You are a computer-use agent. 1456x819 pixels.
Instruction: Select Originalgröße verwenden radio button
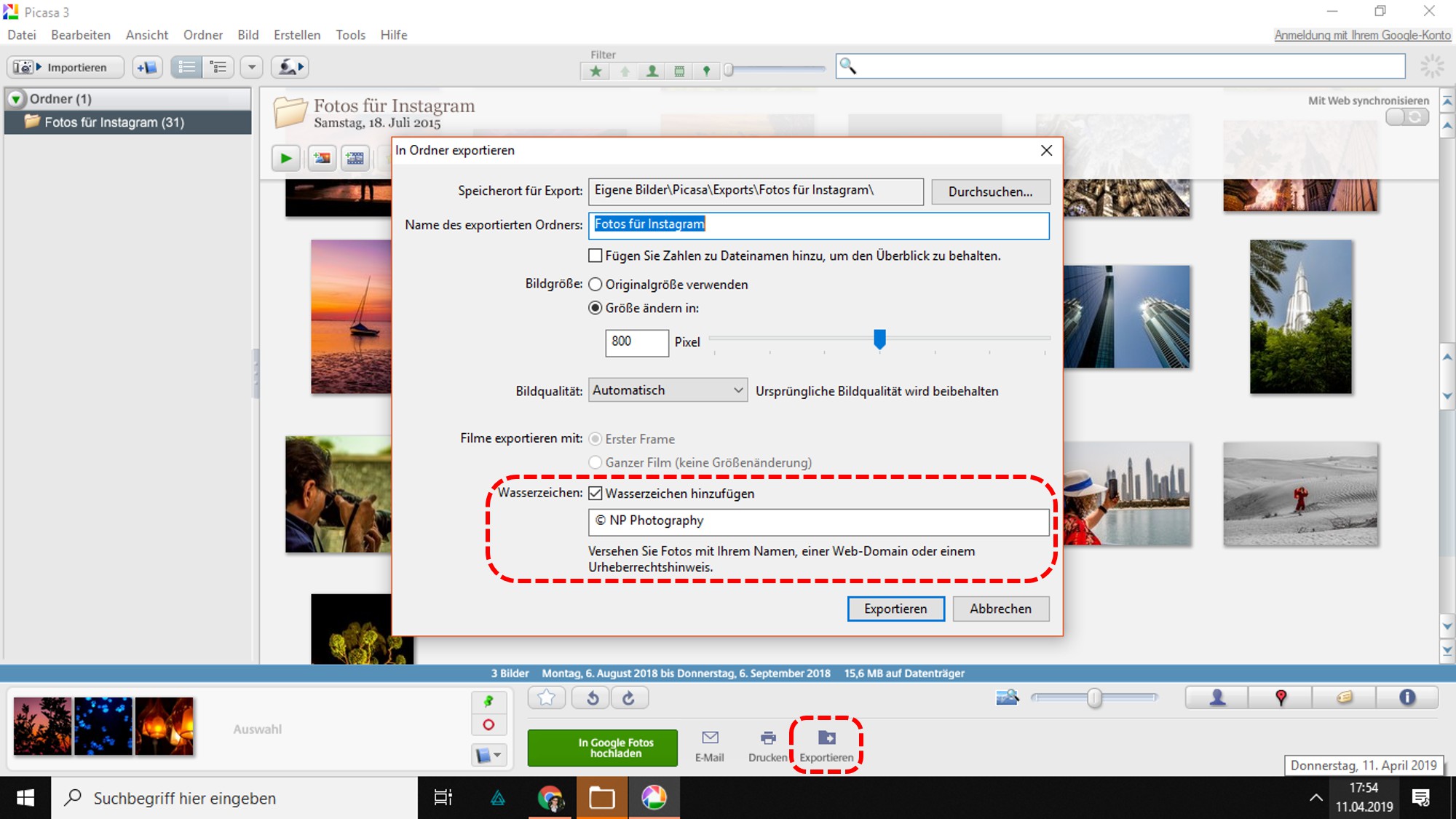596,285
